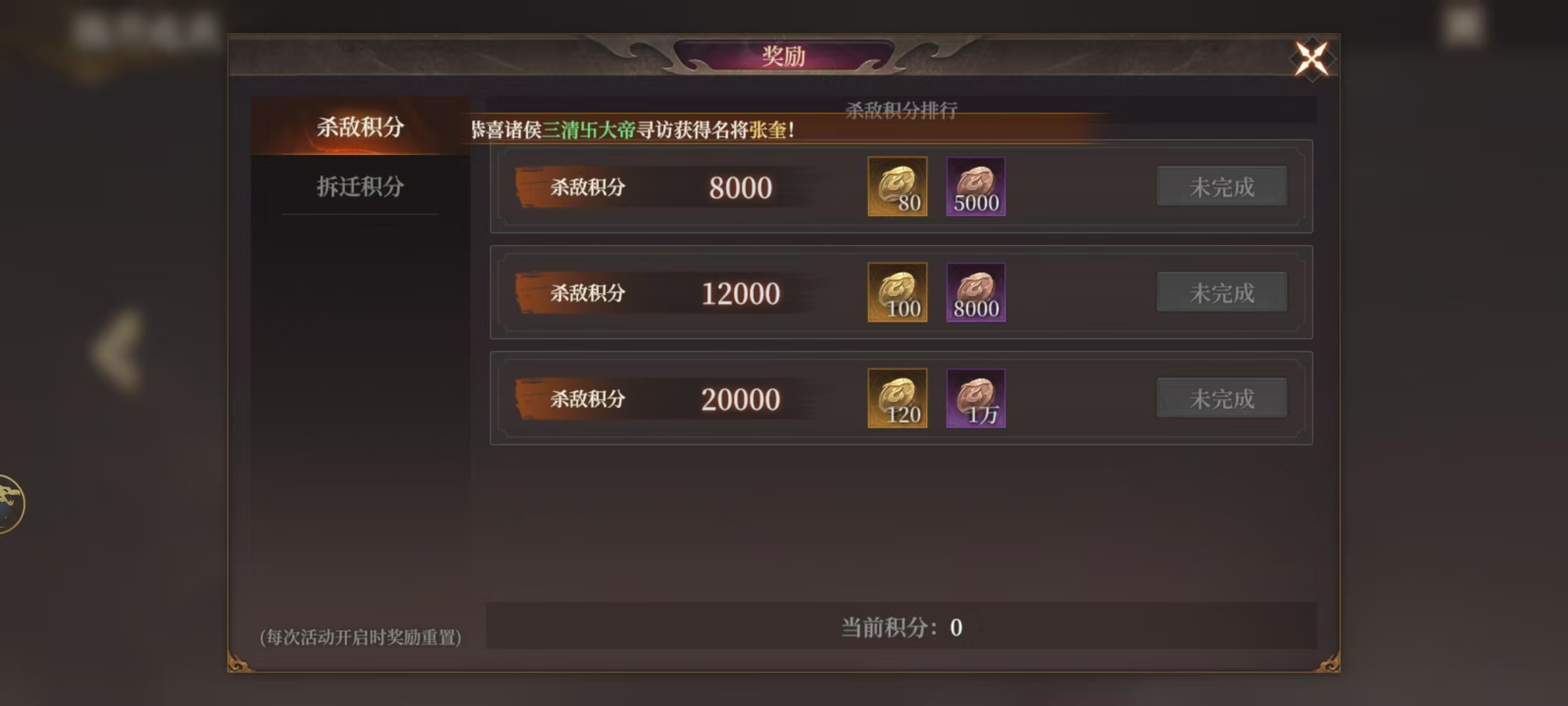Click 未完成 button for 12000 points
This screenshot has width=1568, height=706.
coord(1222,292)
